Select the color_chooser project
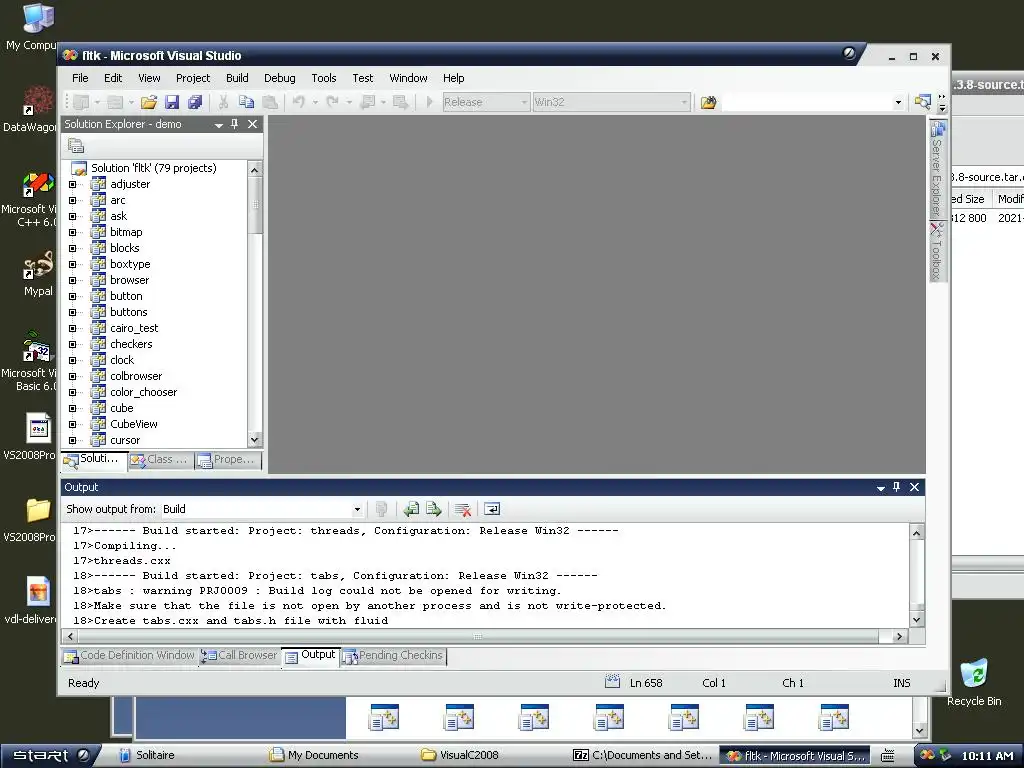The width and height of the screenshot is (1024, 768). pos(143,392)
